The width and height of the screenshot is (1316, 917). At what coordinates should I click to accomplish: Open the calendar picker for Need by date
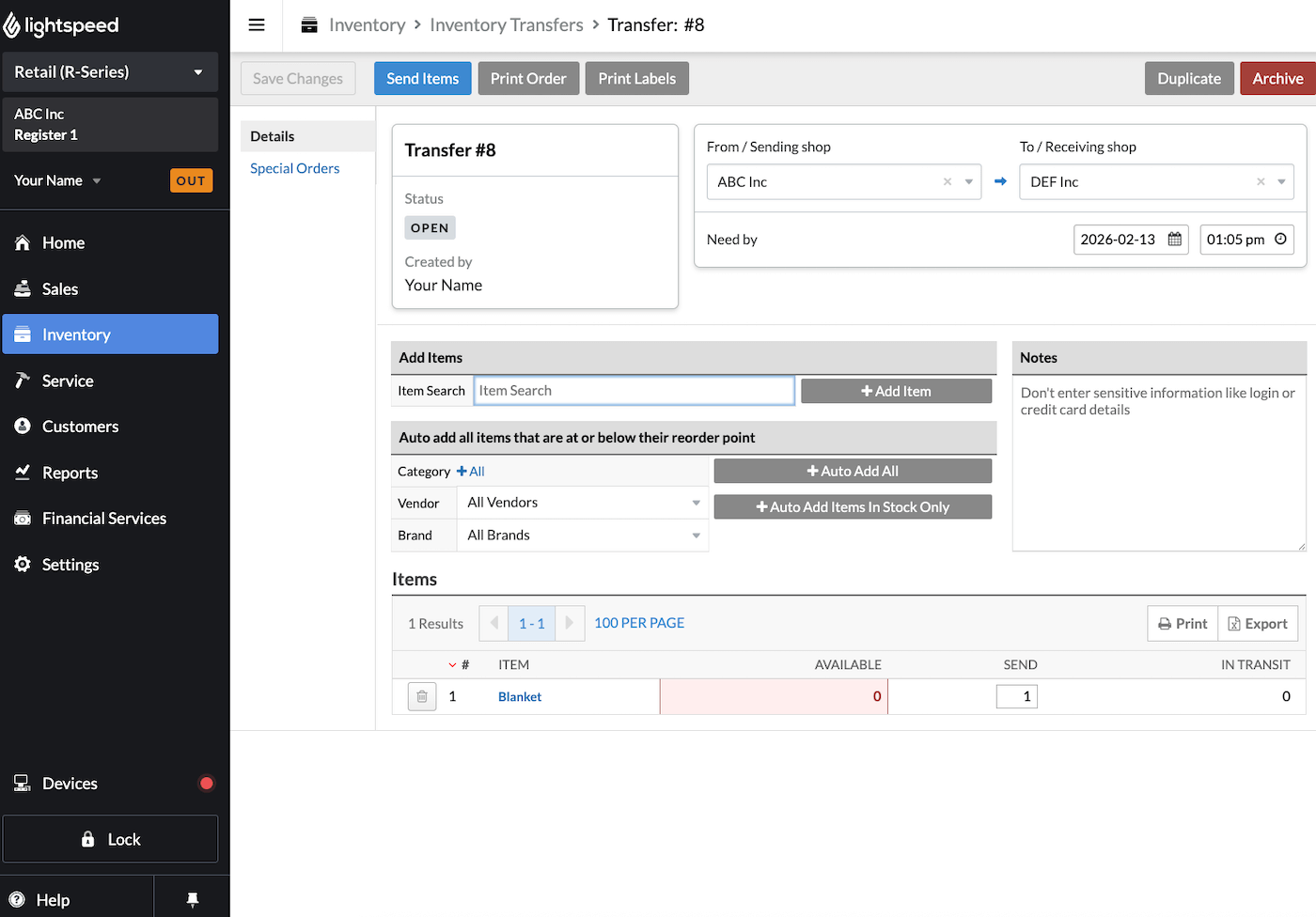pos(1173,240)
